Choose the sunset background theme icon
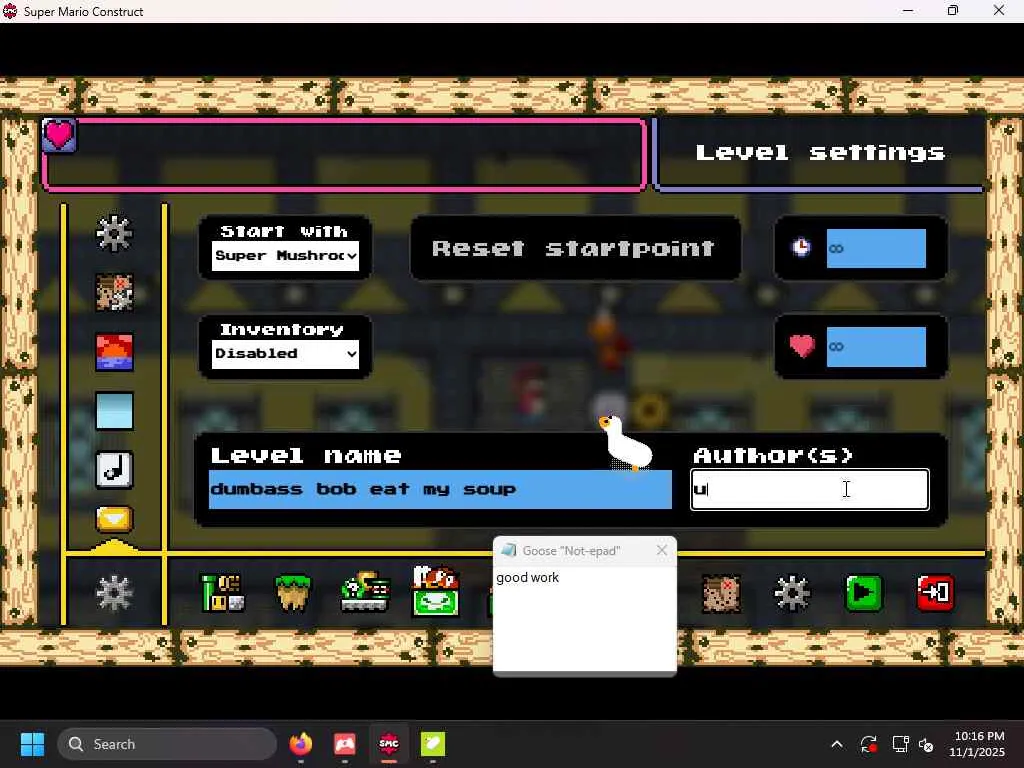1024x768 pixels. [x=114, y=351]
